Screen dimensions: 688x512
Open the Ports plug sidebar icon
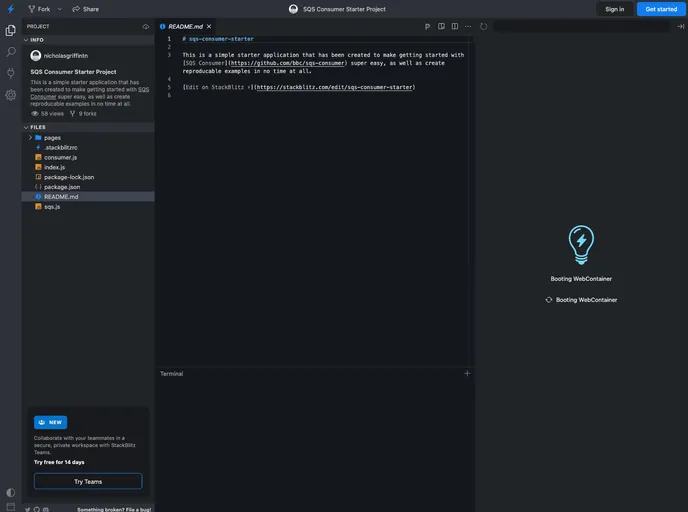tap(11, 73)
